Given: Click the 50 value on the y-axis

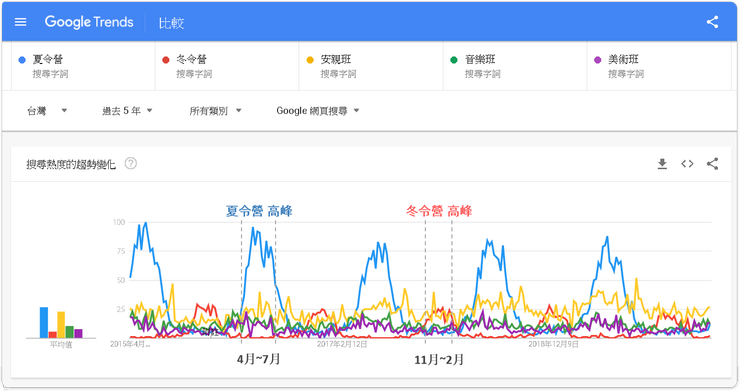Looking at the screenshot, I should [x=121, y=280].
